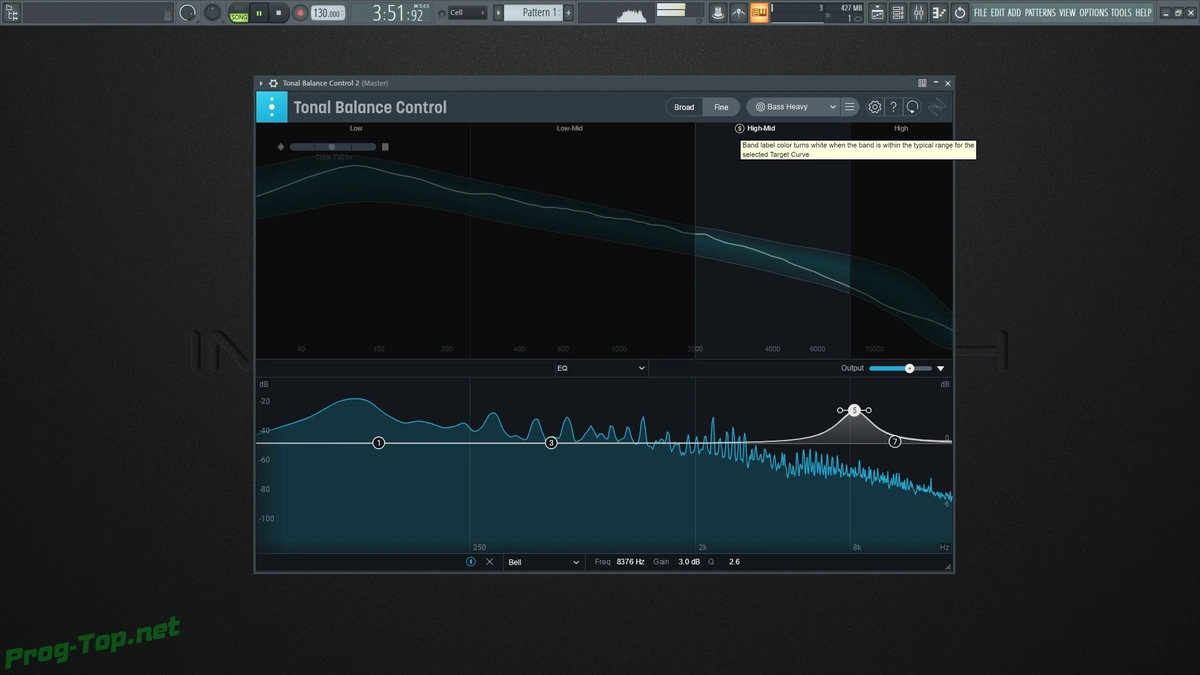Expand the Output options triangle

tap(941, 368)
